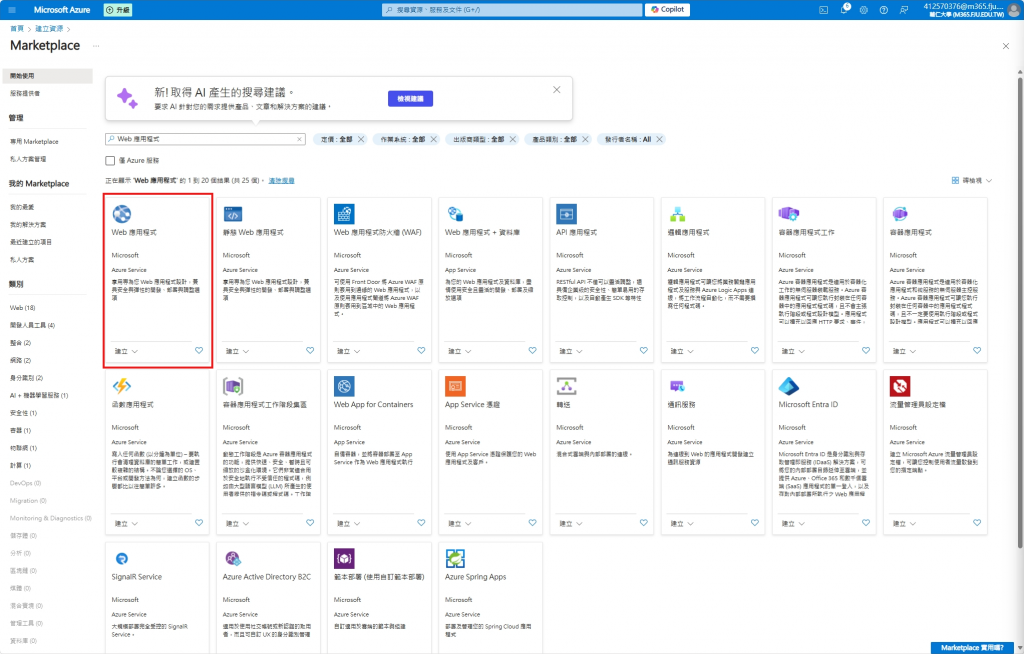Favorite the Web 應用程式 card heart

point(199,350)
